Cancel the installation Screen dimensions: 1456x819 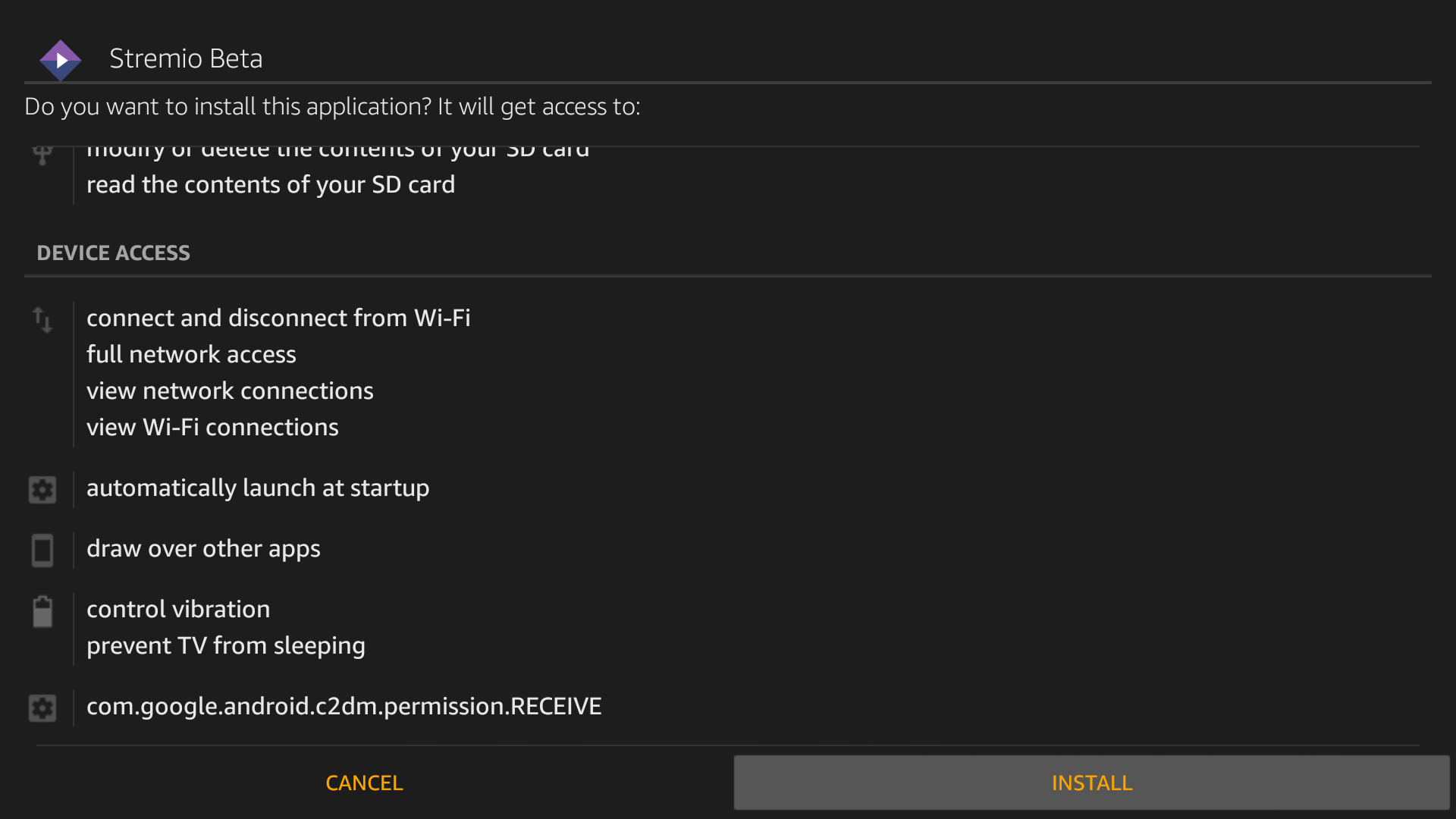[364, 783]
